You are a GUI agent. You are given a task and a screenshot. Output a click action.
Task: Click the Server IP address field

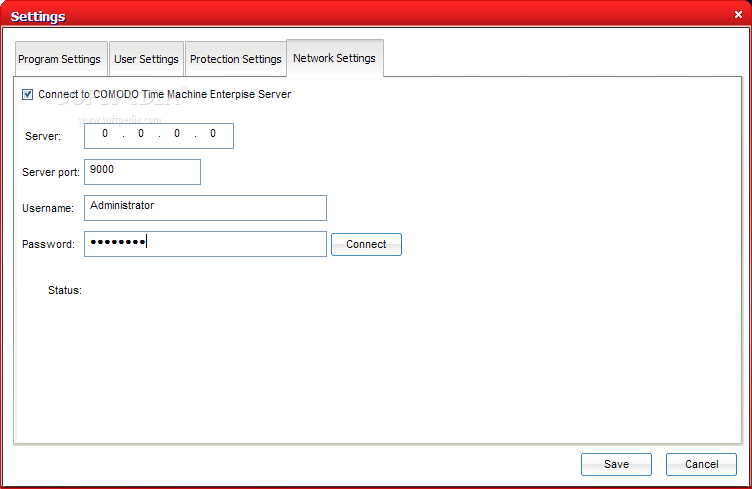click(x=159, y=136)
